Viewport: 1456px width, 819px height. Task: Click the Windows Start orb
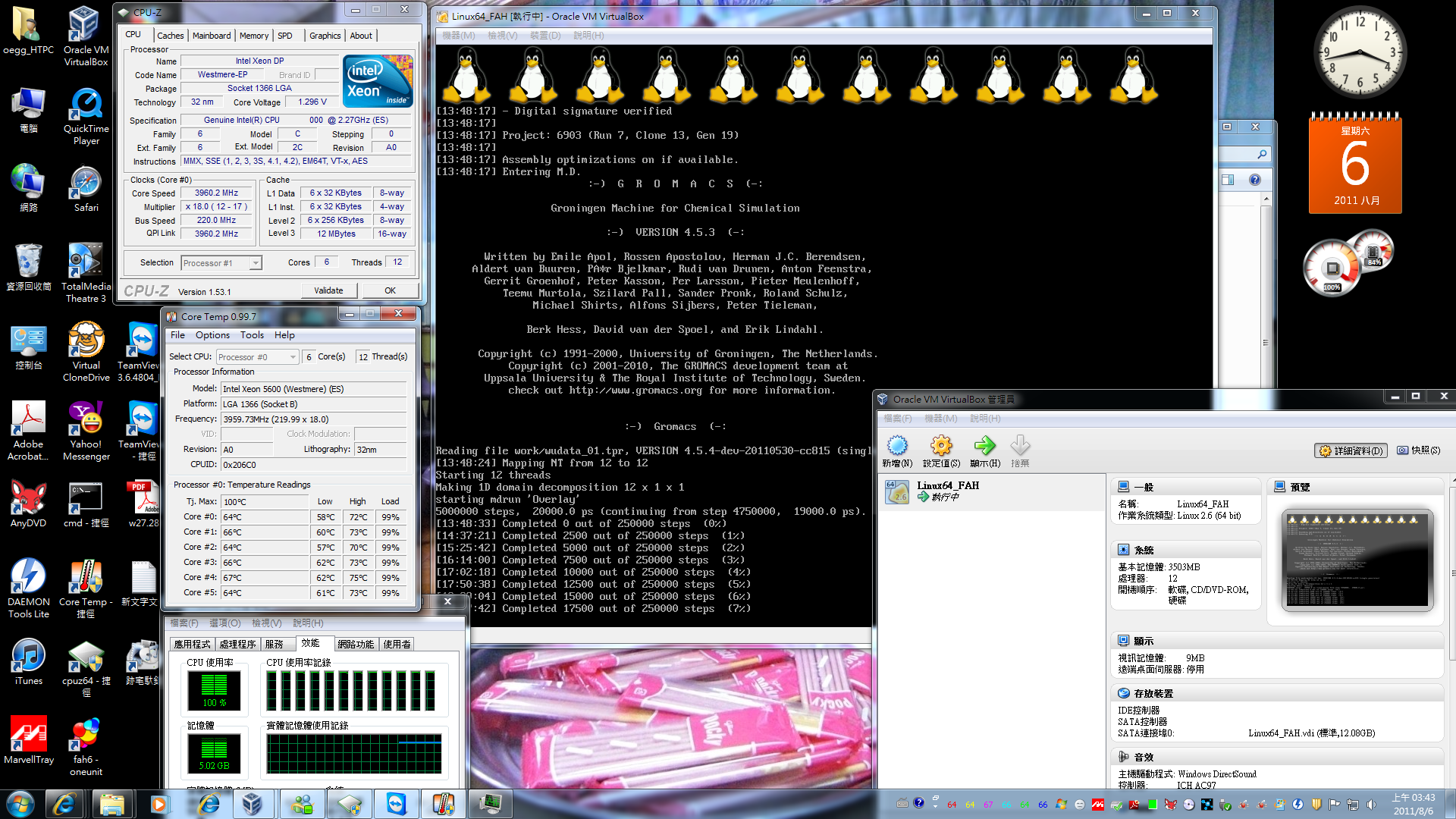coord(20,804)
